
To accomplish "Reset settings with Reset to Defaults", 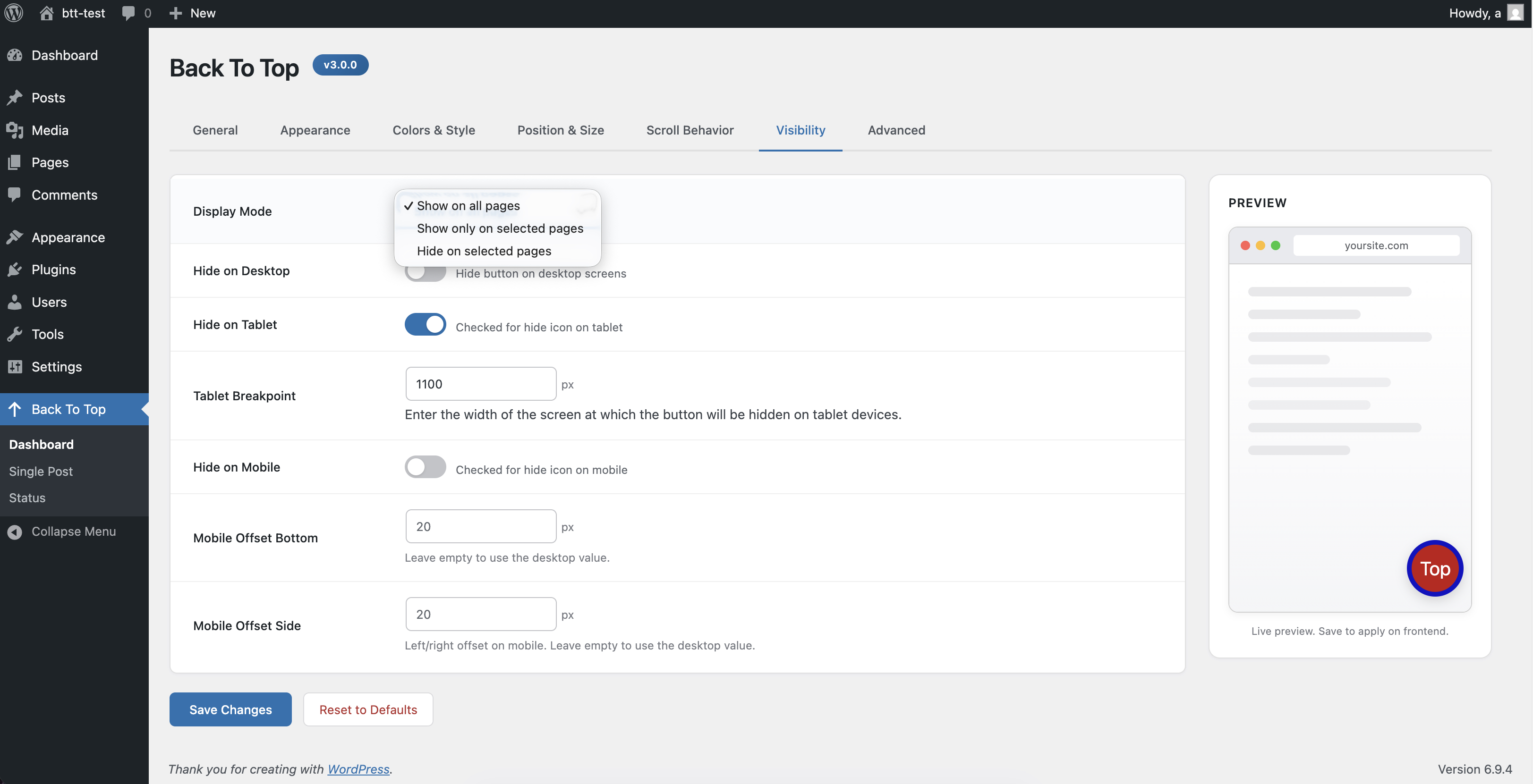I will pos(368,709).
